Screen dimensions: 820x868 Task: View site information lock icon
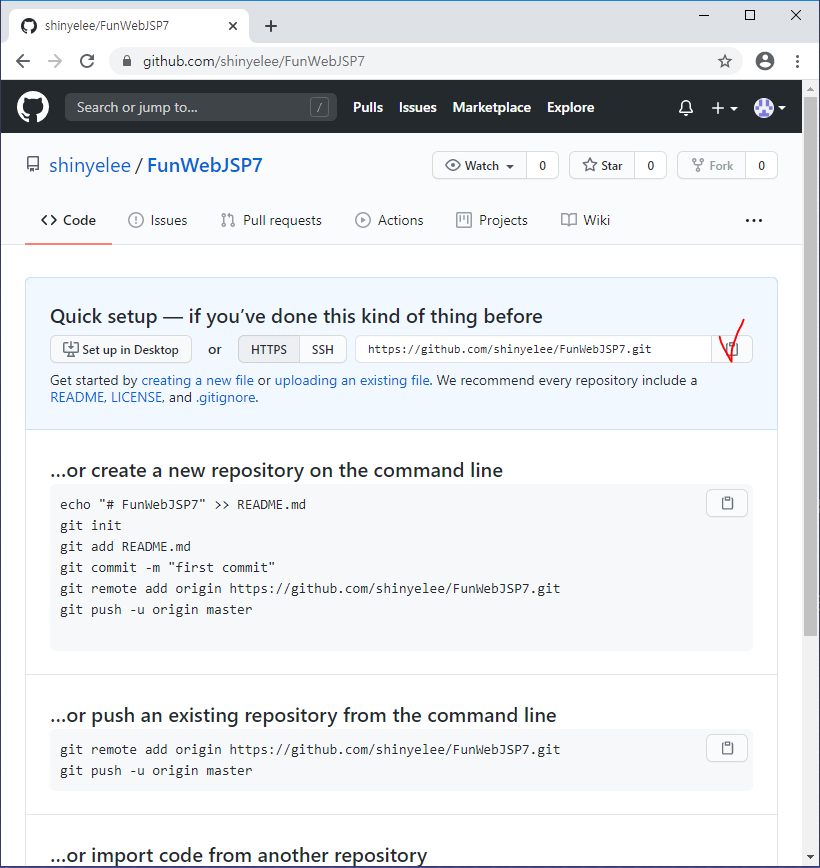(127, 61)
